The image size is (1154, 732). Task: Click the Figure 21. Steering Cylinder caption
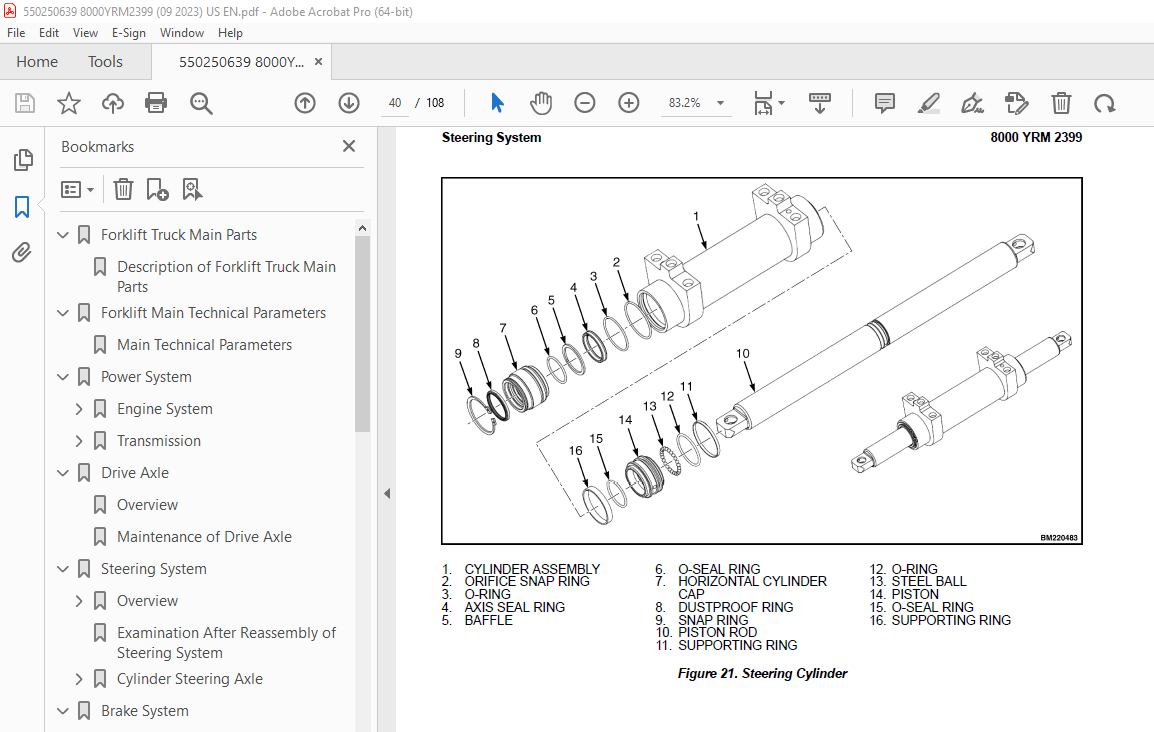click(x=762, y=673)
